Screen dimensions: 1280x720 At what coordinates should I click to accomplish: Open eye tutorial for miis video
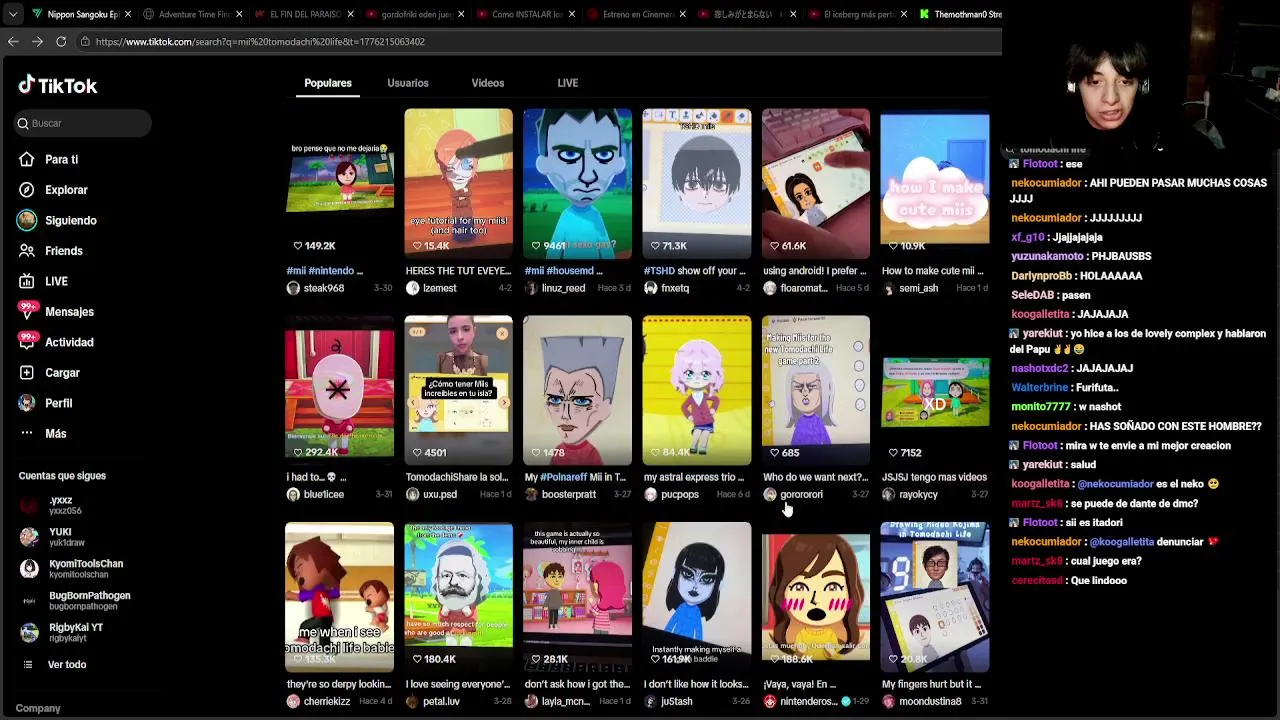click(458, 183)
